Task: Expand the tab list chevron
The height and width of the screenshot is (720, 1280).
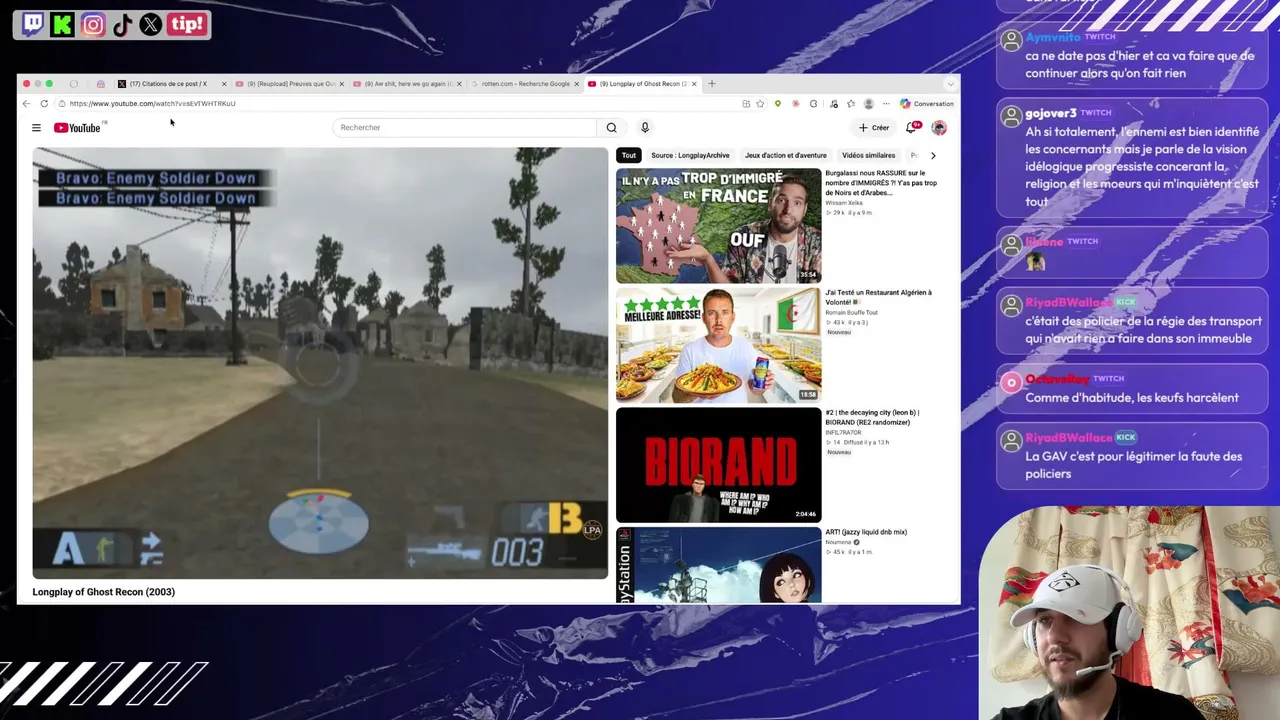Action: [x=950, y=84]
